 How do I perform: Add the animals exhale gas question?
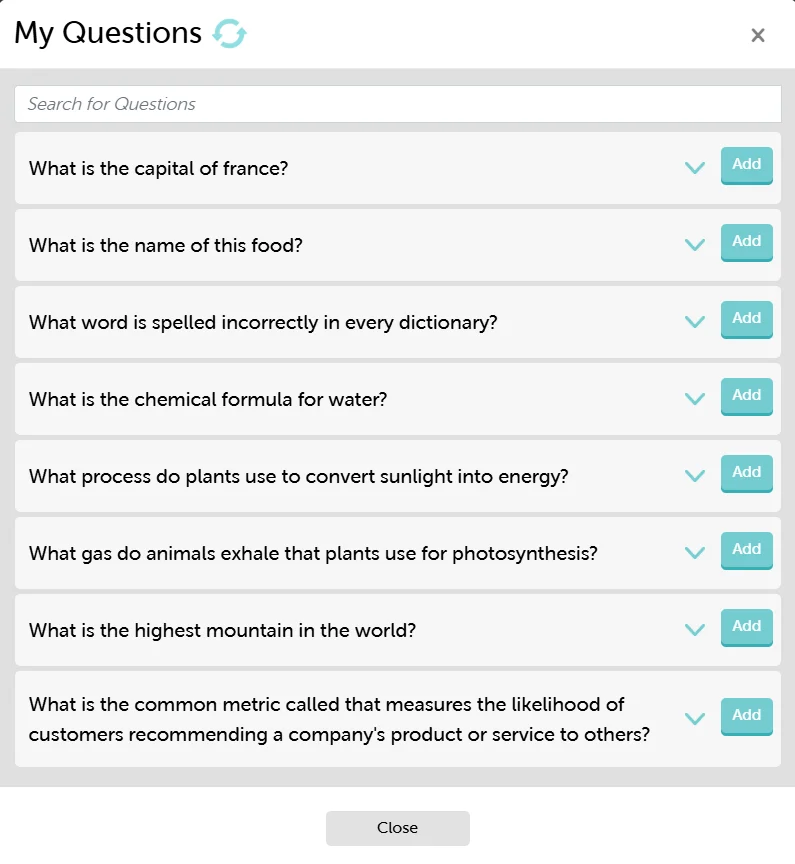coord(746,550)
